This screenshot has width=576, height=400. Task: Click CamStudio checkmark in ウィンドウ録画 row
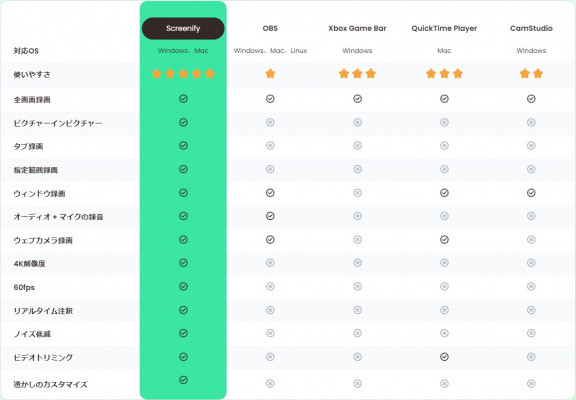531,193
